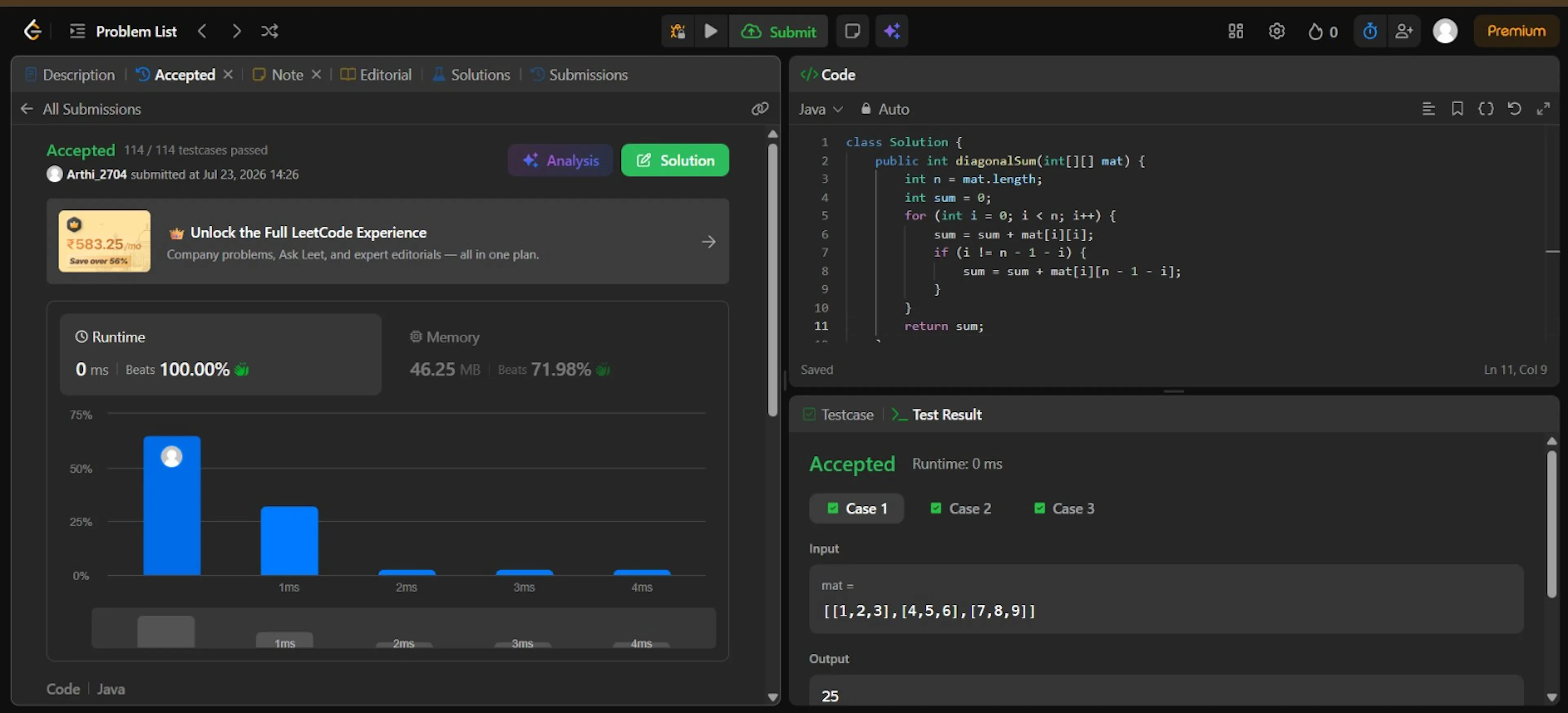Click the green Solution button
This screenshot has width=1568, height=713.
pyautogui.click(x=675, y=161)
